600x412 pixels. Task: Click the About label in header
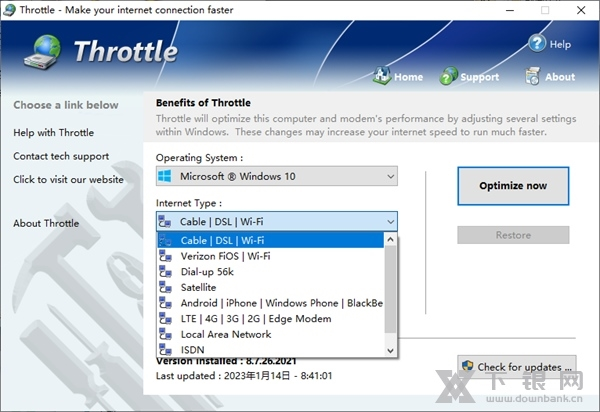[560, 77]
